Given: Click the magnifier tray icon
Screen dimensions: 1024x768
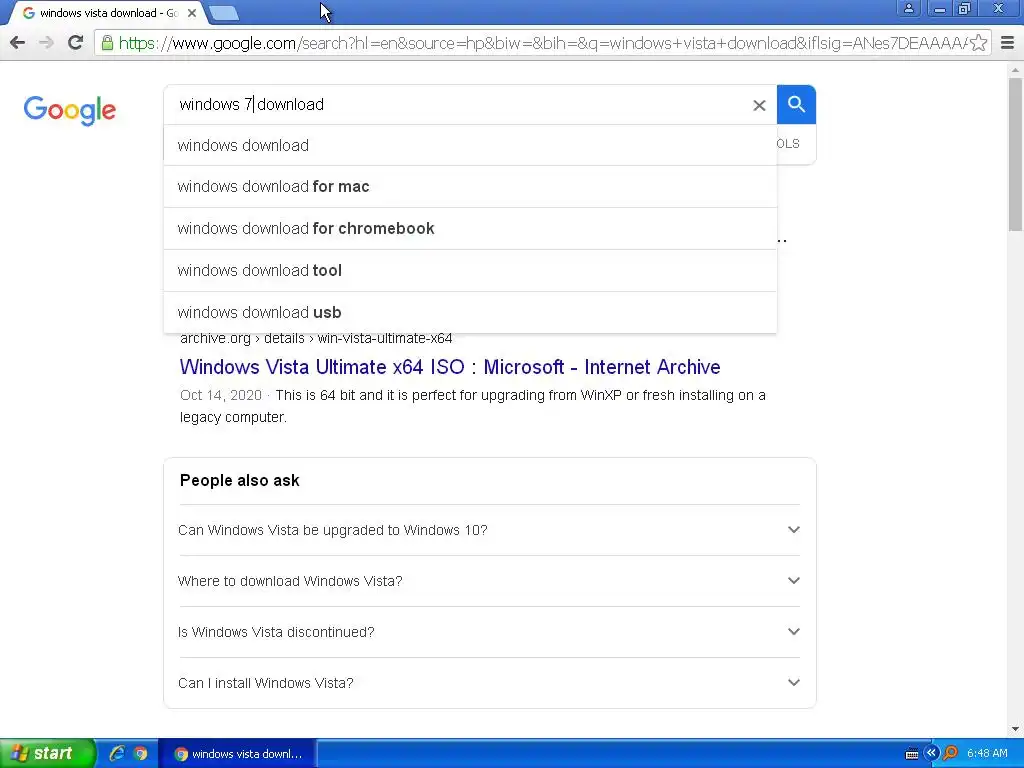Looking at the screenshot, I should tap(950, 753).
